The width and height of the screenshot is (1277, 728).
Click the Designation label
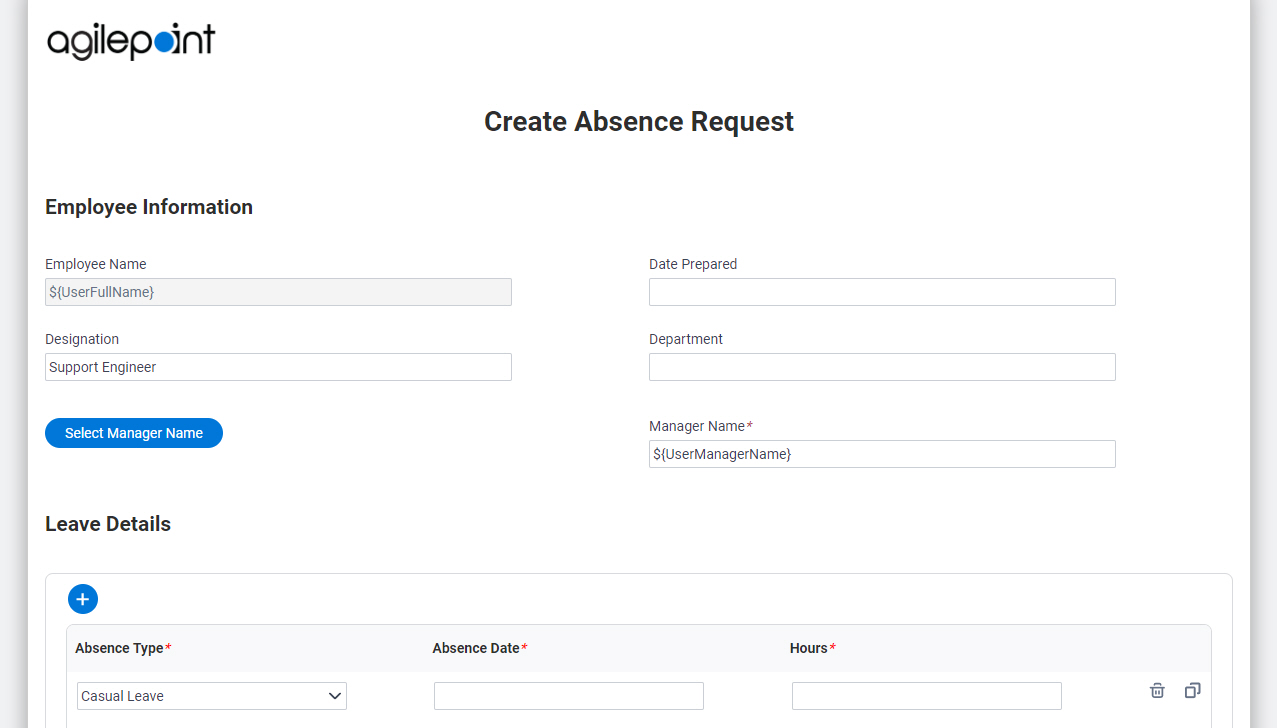pyautogui.click(x=82, y=339)
